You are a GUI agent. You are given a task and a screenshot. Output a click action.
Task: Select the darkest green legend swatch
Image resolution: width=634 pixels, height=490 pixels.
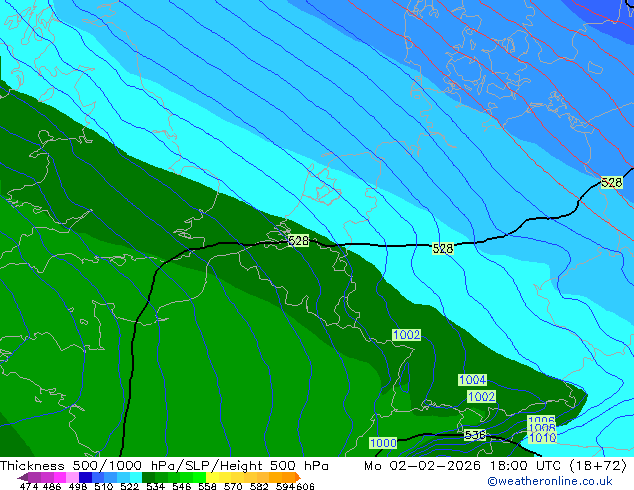click(x=148, y=477)
